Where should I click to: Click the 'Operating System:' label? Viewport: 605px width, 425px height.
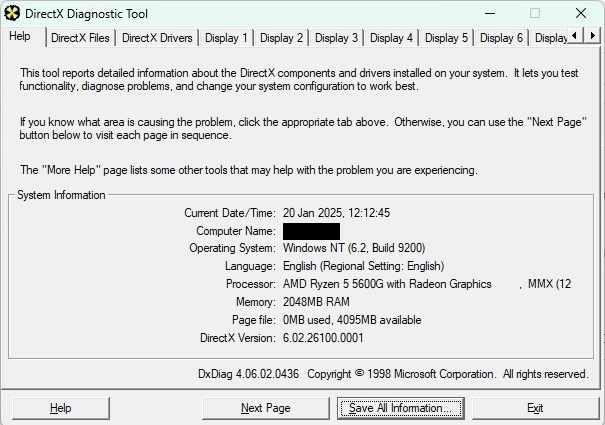click(x=232, y=248)
